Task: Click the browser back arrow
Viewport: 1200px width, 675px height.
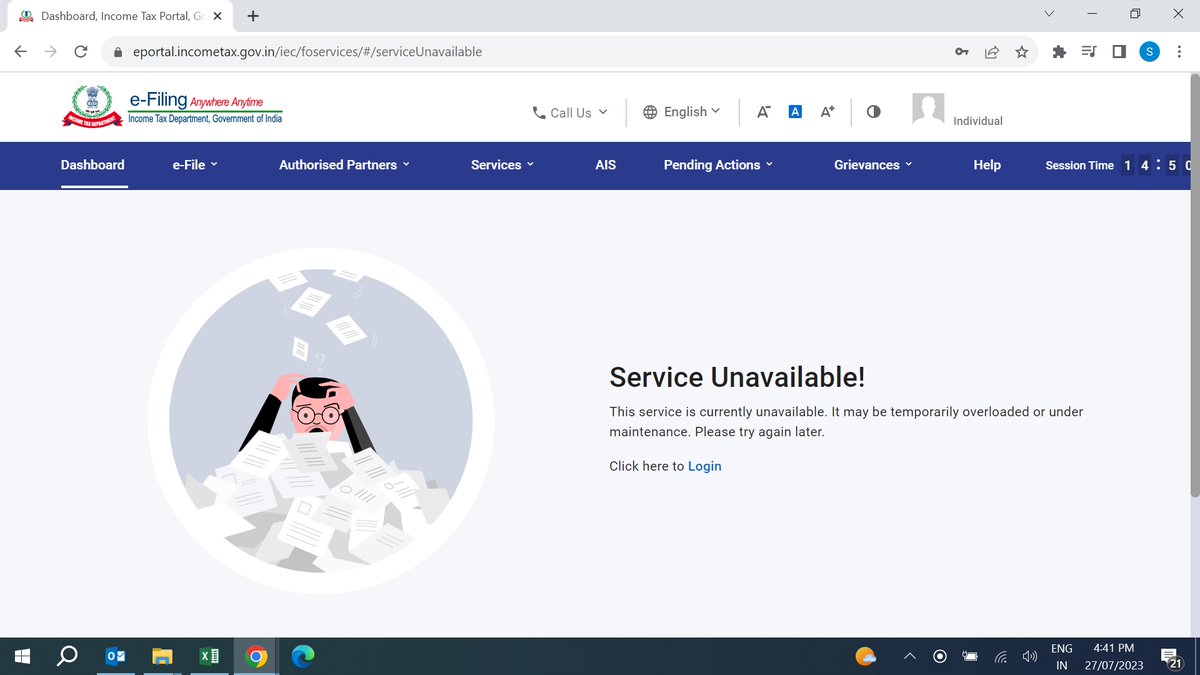Action: [x=21, y=52]
